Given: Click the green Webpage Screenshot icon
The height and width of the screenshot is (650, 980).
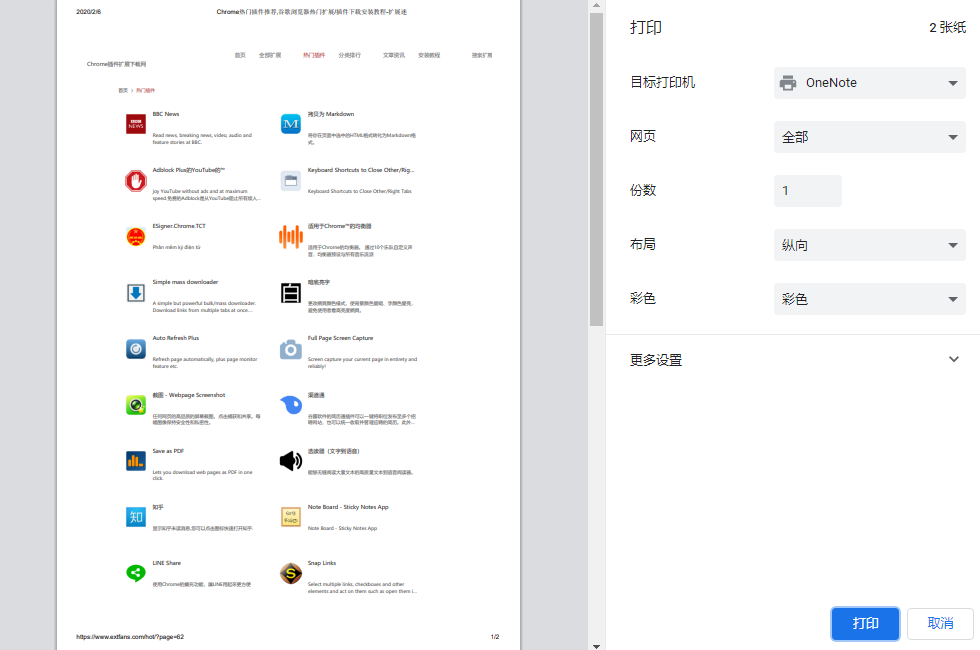Looking at the screenshot, I should click(136, 405).
